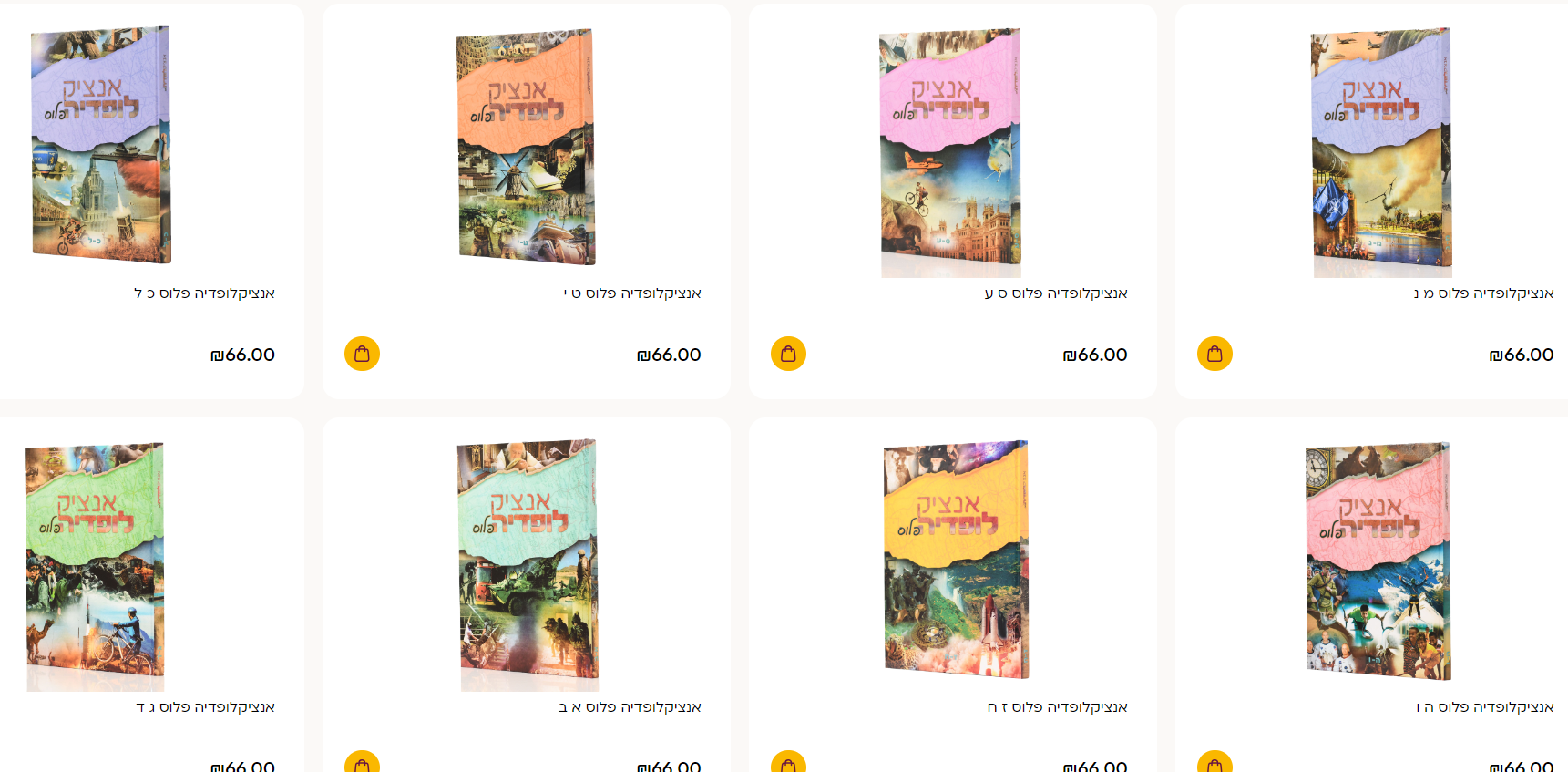
Task: Add אנציקלופדיה פלוס מ נ to cart
Action: tap(1214, 354)
